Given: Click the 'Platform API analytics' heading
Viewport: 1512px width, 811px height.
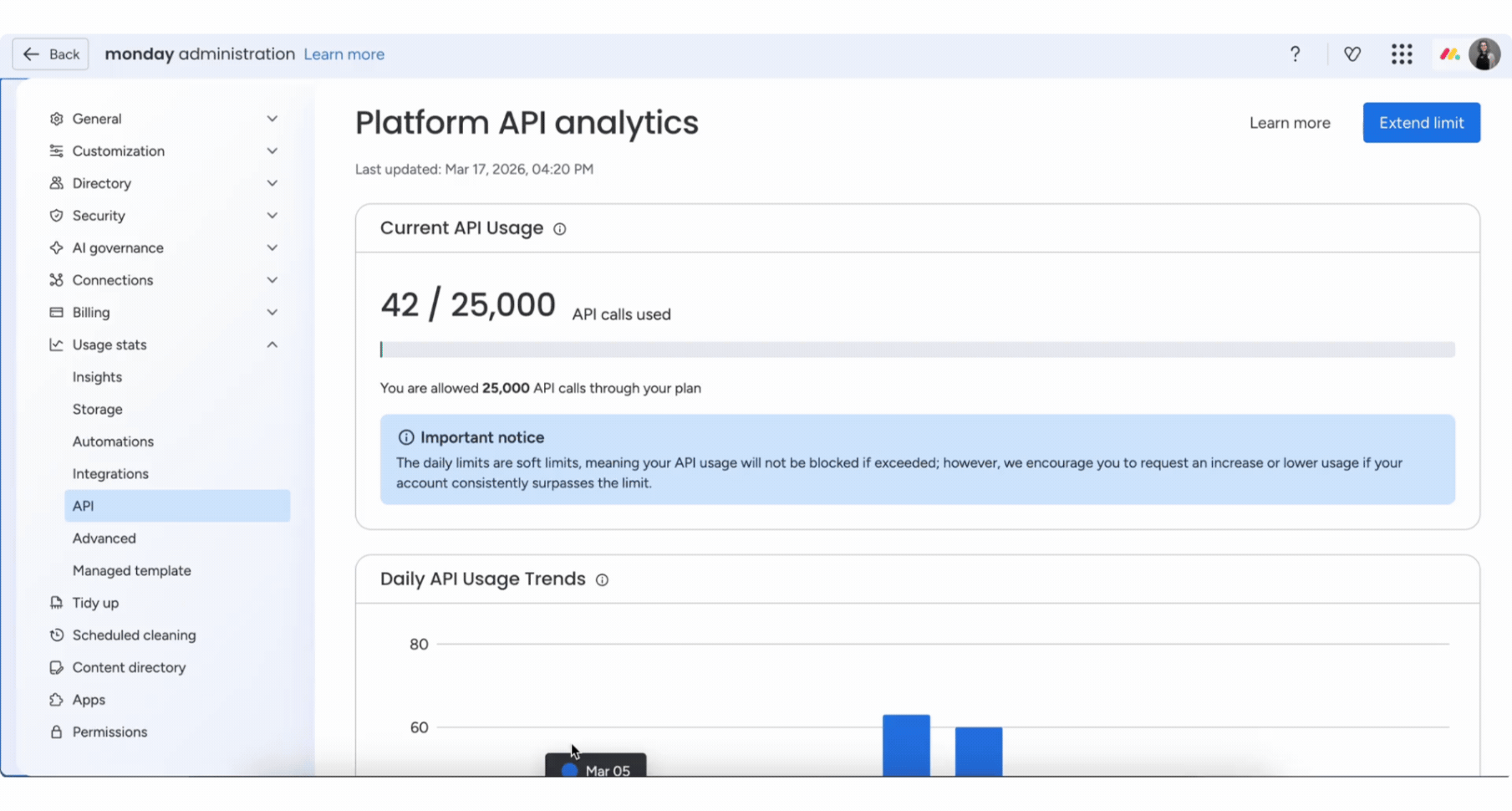Looking at the screenshot, I should point(527,123).
